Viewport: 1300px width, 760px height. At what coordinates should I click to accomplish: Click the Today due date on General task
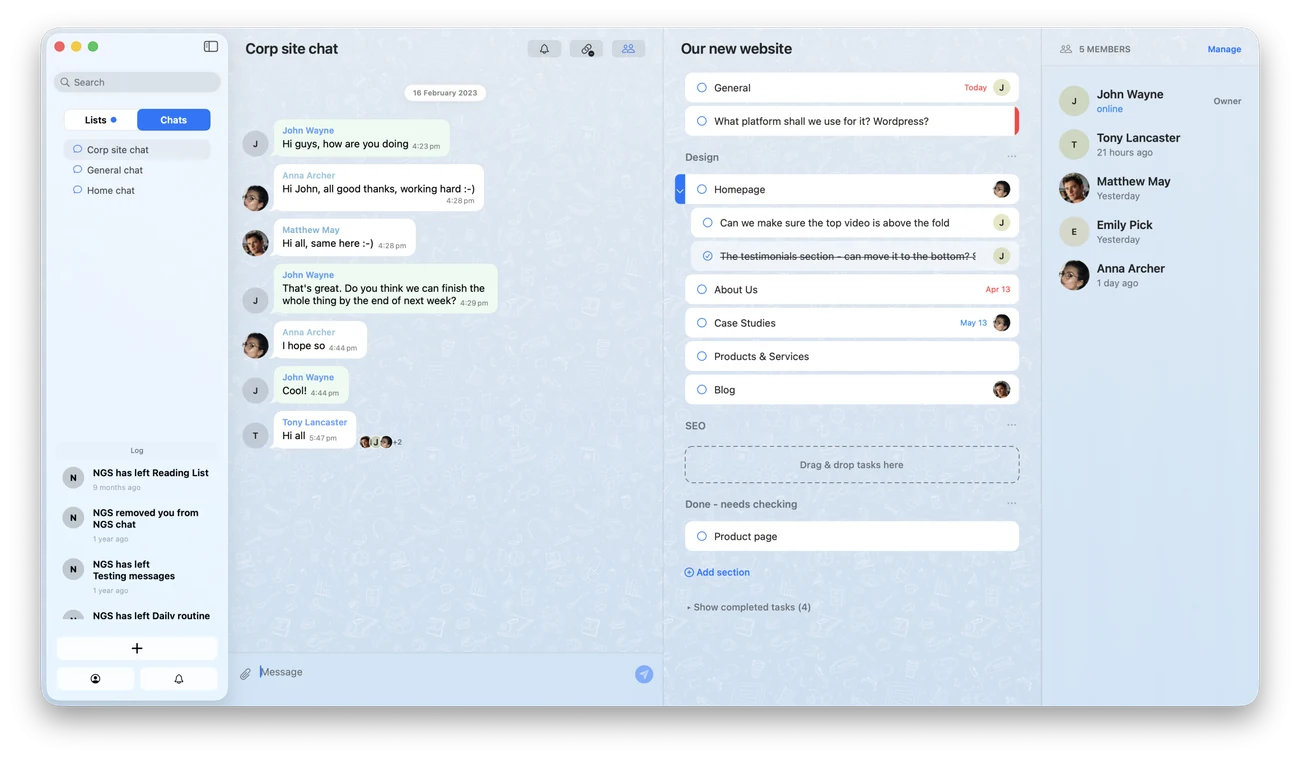point(975,88)
